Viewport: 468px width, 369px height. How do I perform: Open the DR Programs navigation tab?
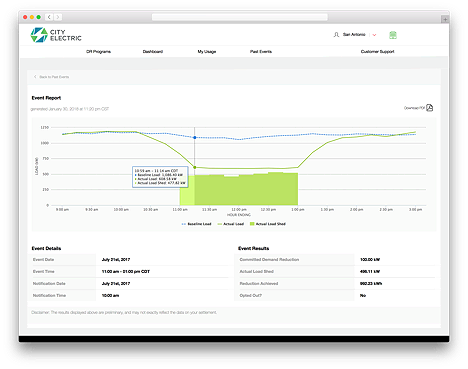pyautogui.click(x=98, y=52)
